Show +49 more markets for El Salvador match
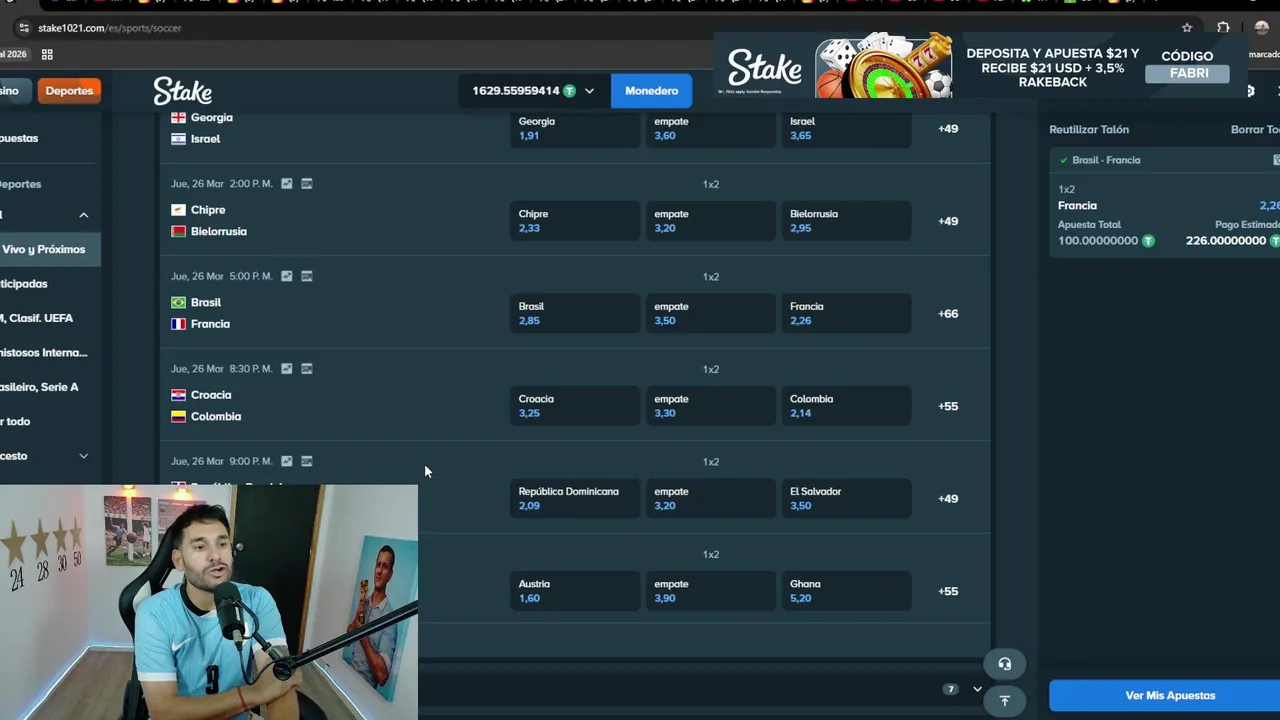 click(x=948, y=499)
